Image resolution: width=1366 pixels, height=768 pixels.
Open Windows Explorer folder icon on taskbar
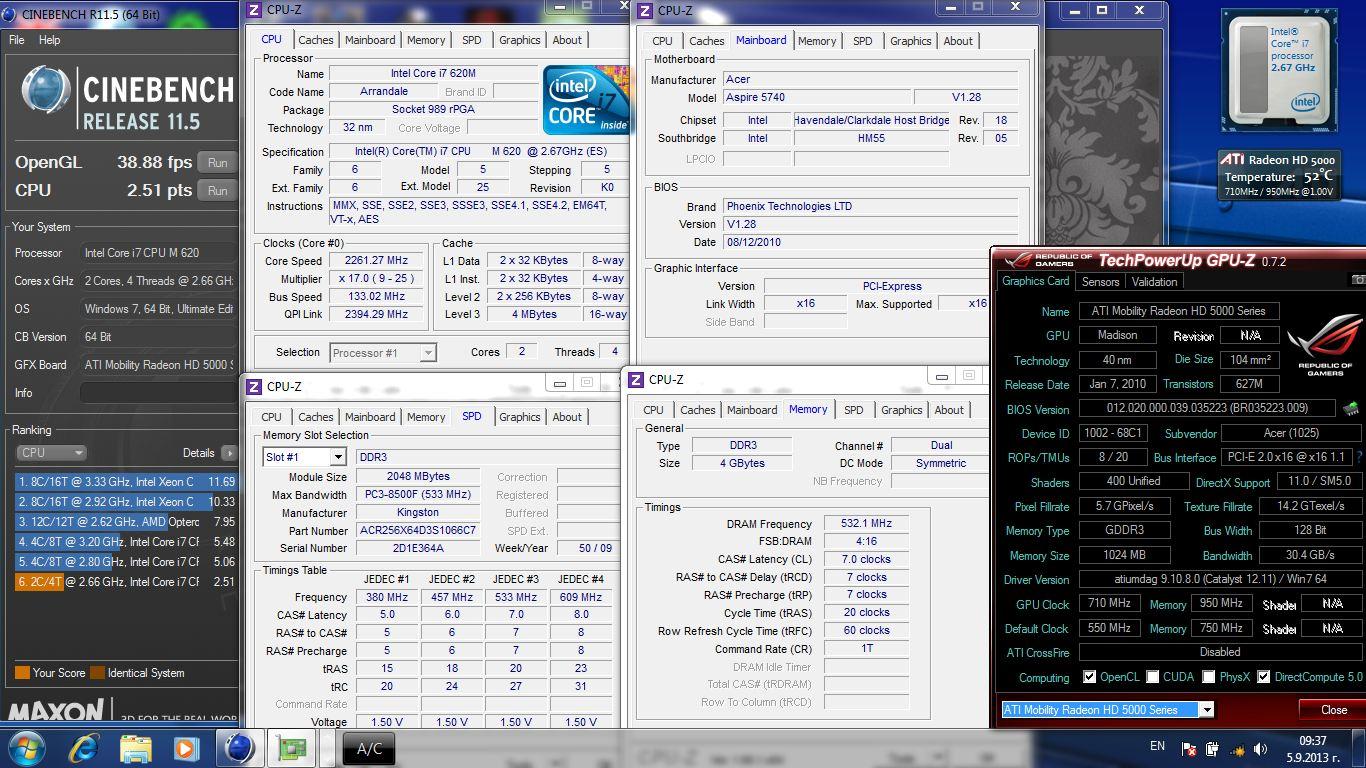click(136, 748)
